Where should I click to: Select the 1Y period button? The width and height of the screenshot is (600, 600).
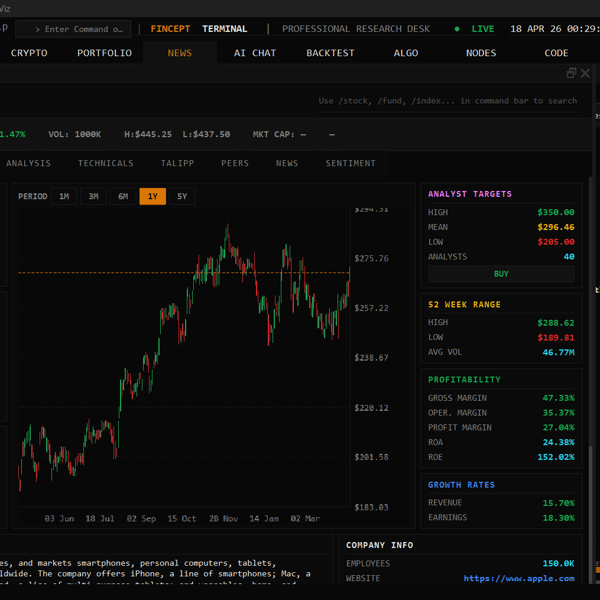click(152, 196)
